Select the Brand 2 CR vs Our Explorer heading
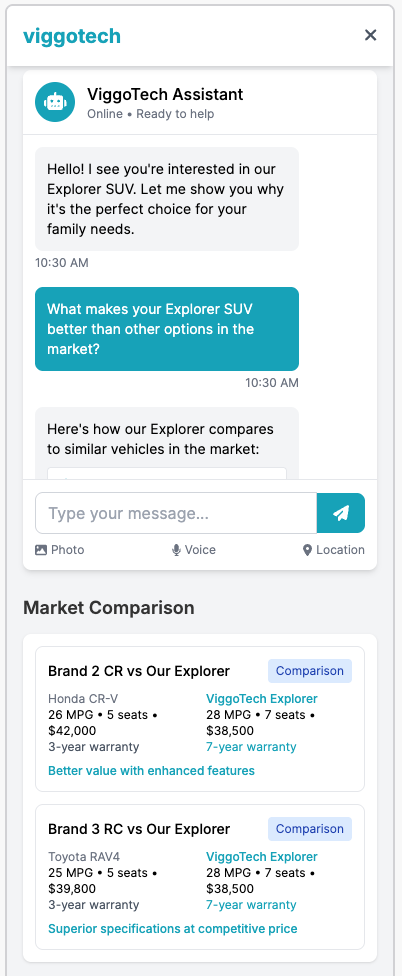402x976 pixels. pos(139,671)
